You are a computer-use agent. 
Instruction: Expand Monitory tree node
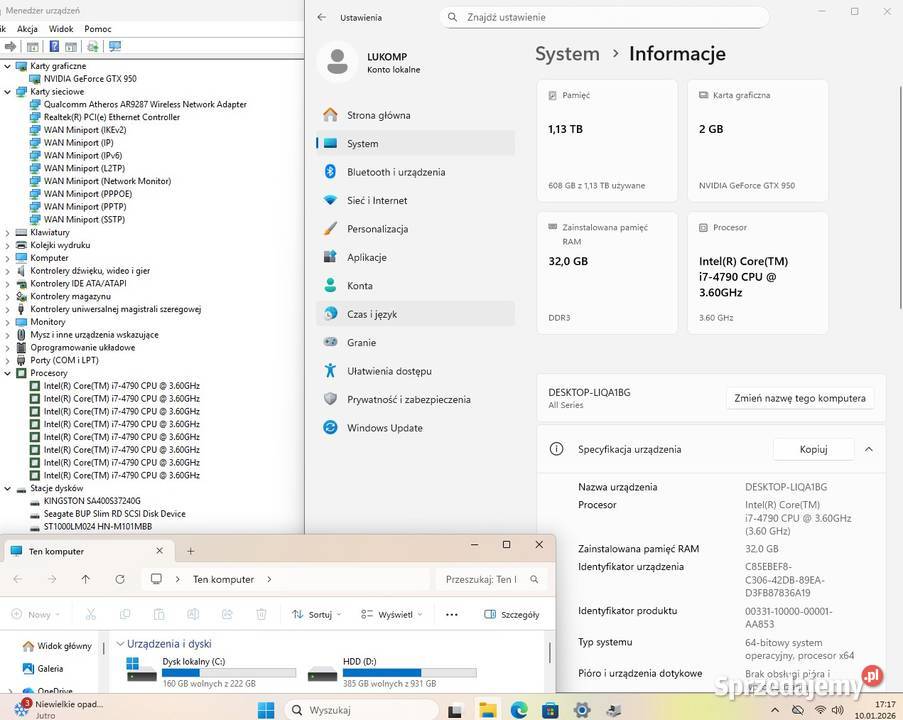7,322
